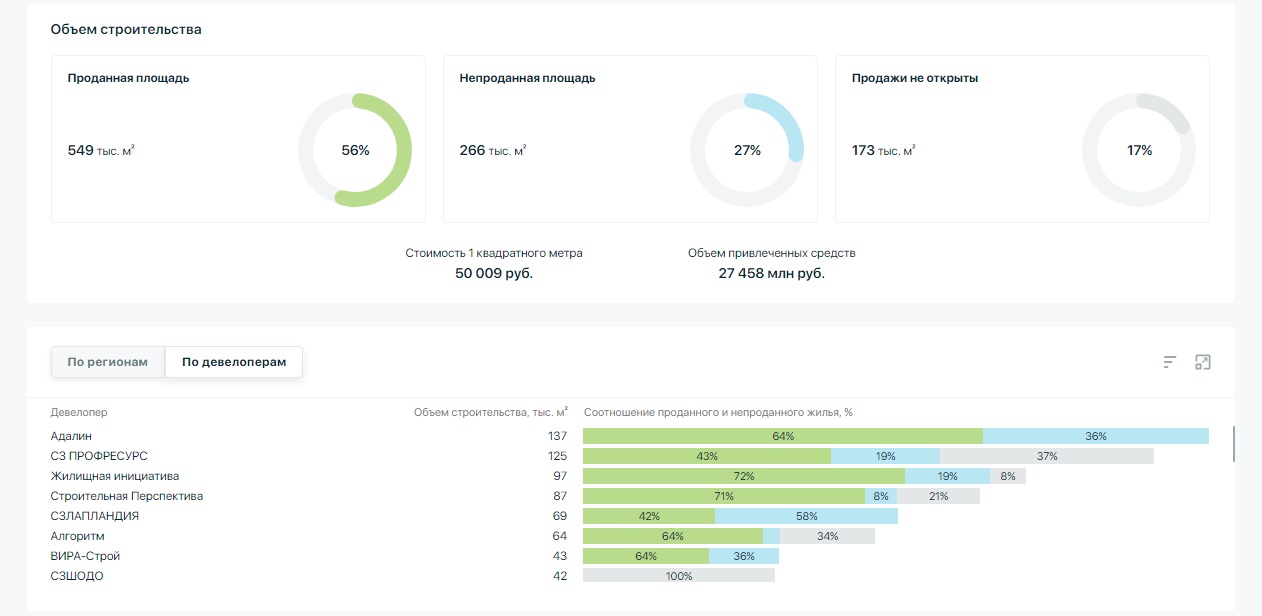Image resolution: width=1262 pixels, height=616 pixels.
Task: Click the gray 34% bar for Алгоритм
Action: click(827, 536)
